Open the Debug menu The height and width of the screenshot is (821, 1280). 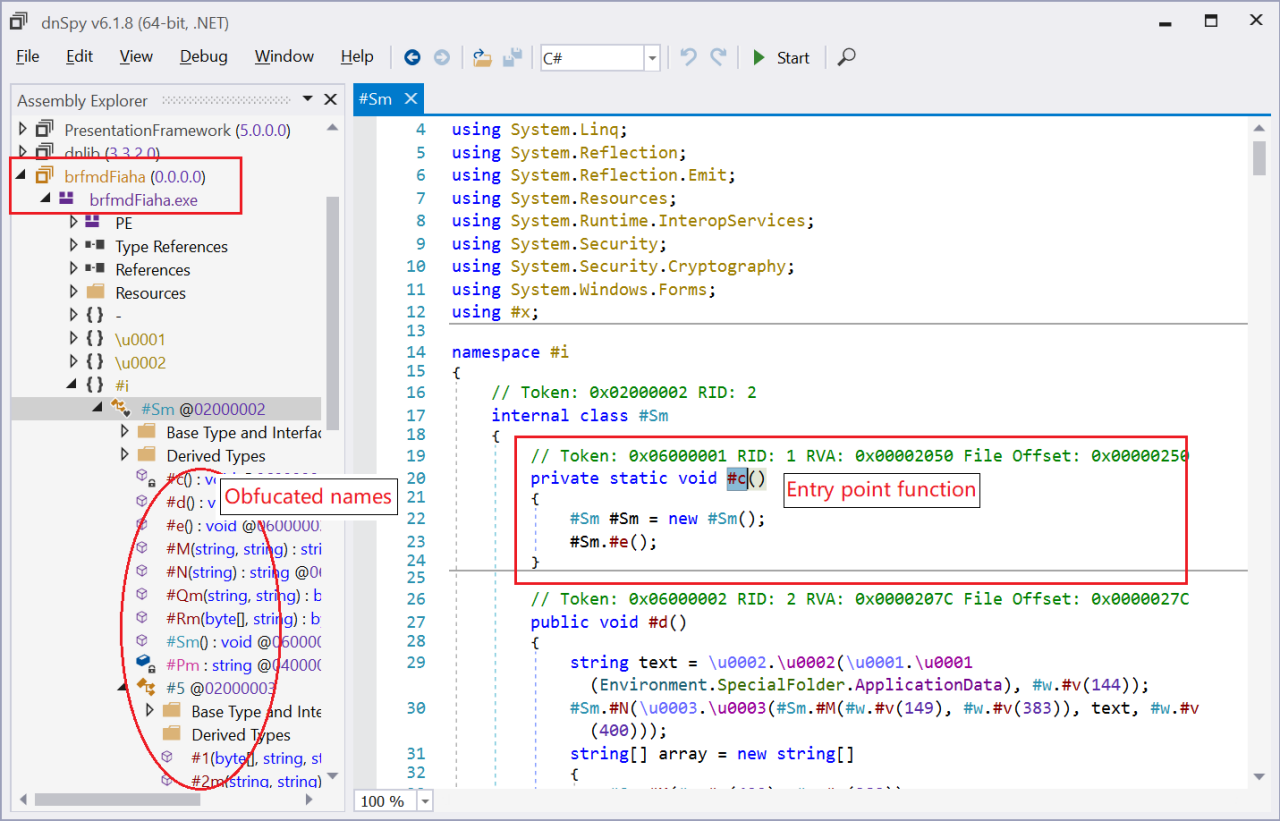(x=203, y=57)
